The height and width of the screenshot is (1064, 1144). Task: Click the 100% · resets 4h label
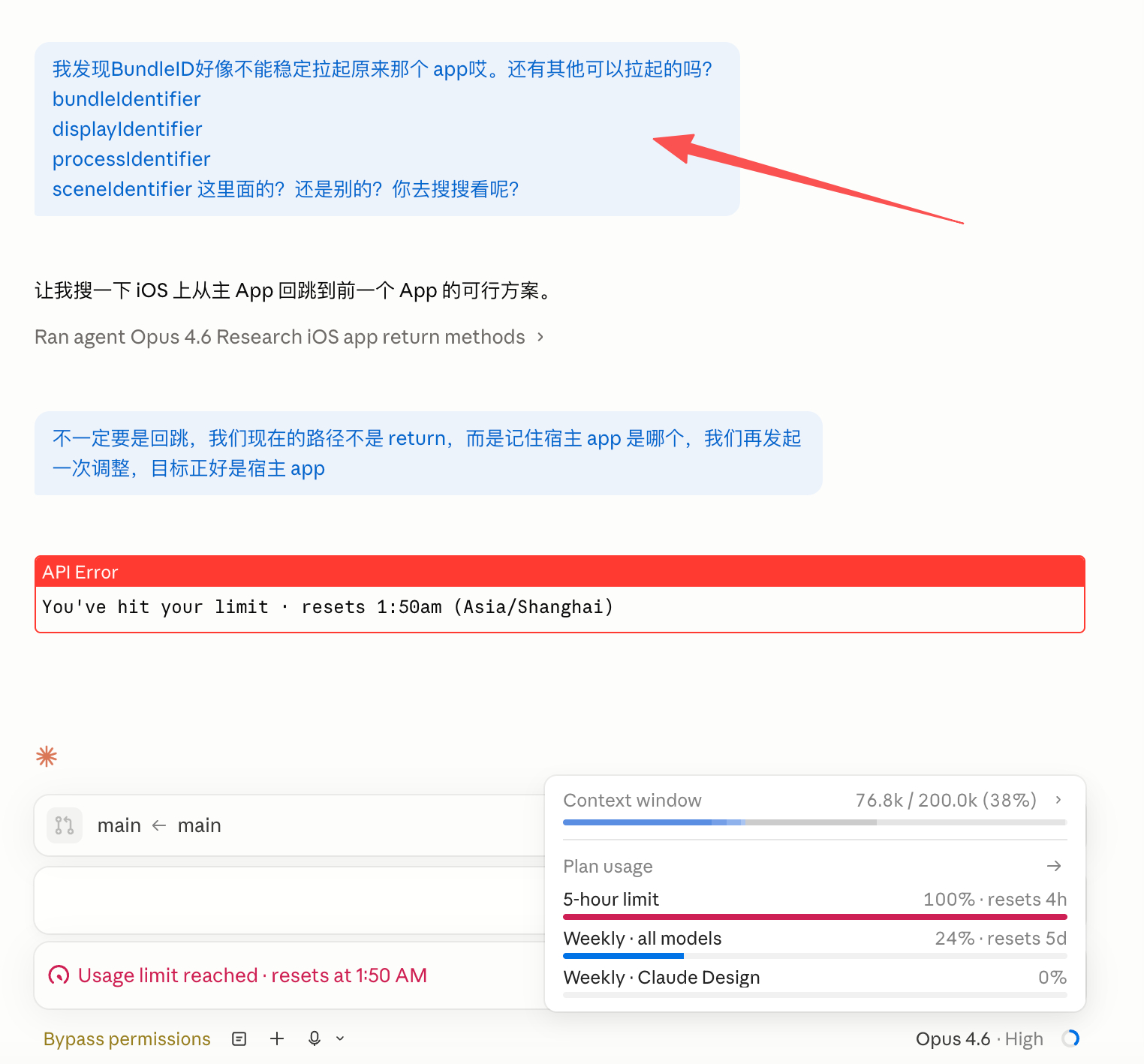[x=995, y=899]
